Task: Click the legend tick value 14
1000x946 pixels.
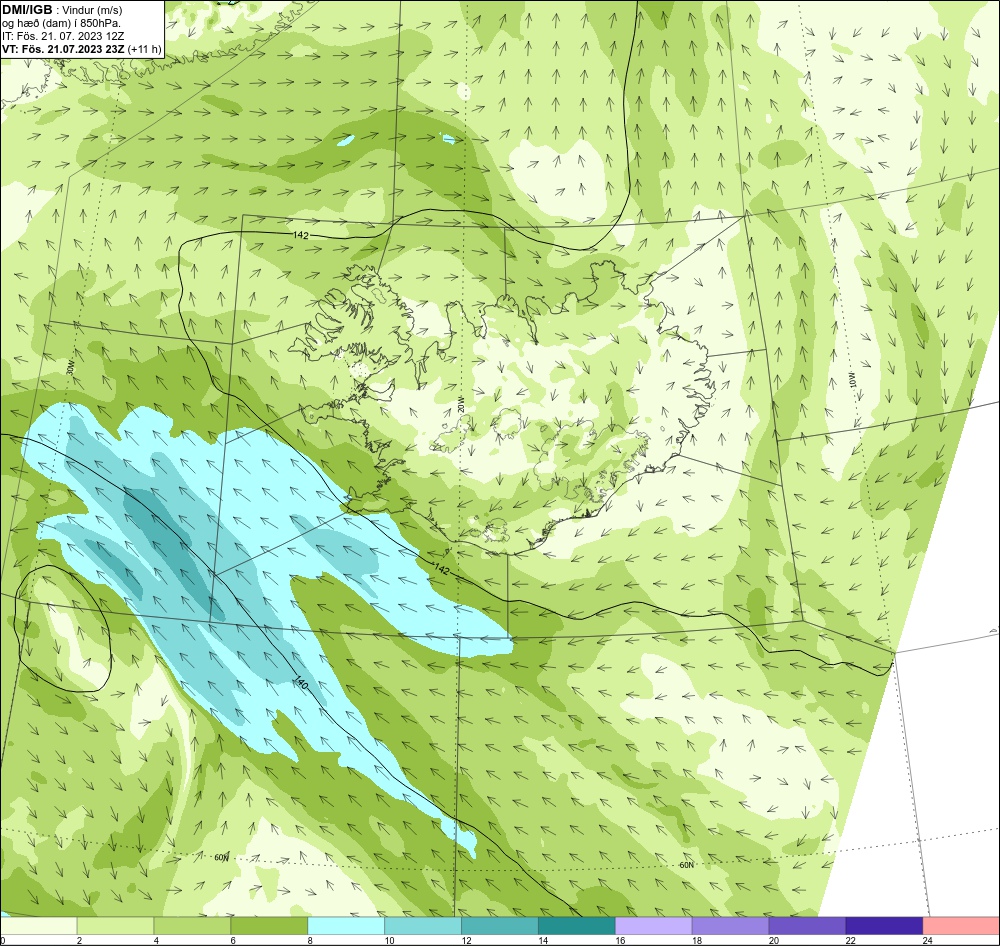Action: [x=543, y=940]
